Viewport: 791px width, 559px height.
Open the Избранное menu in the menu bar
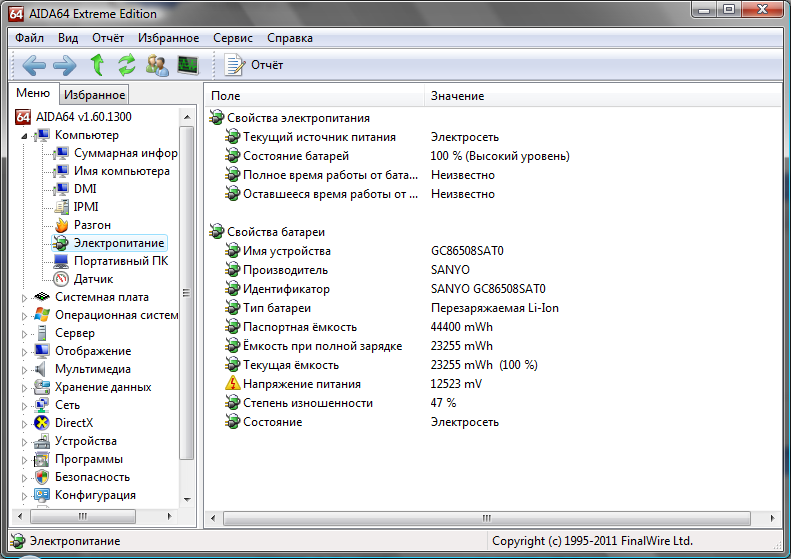168,38
